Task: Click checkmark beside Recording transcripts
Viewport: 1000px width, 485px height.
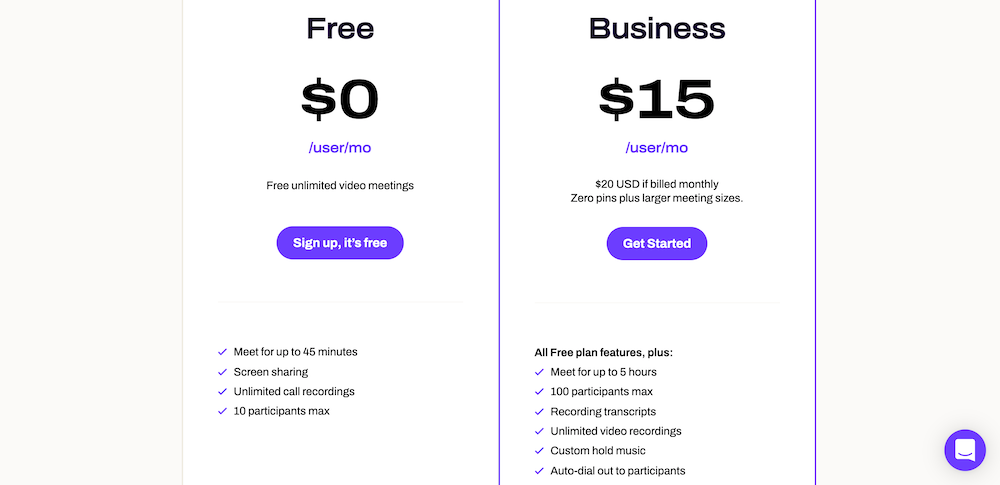Action: tap(540, 412)
